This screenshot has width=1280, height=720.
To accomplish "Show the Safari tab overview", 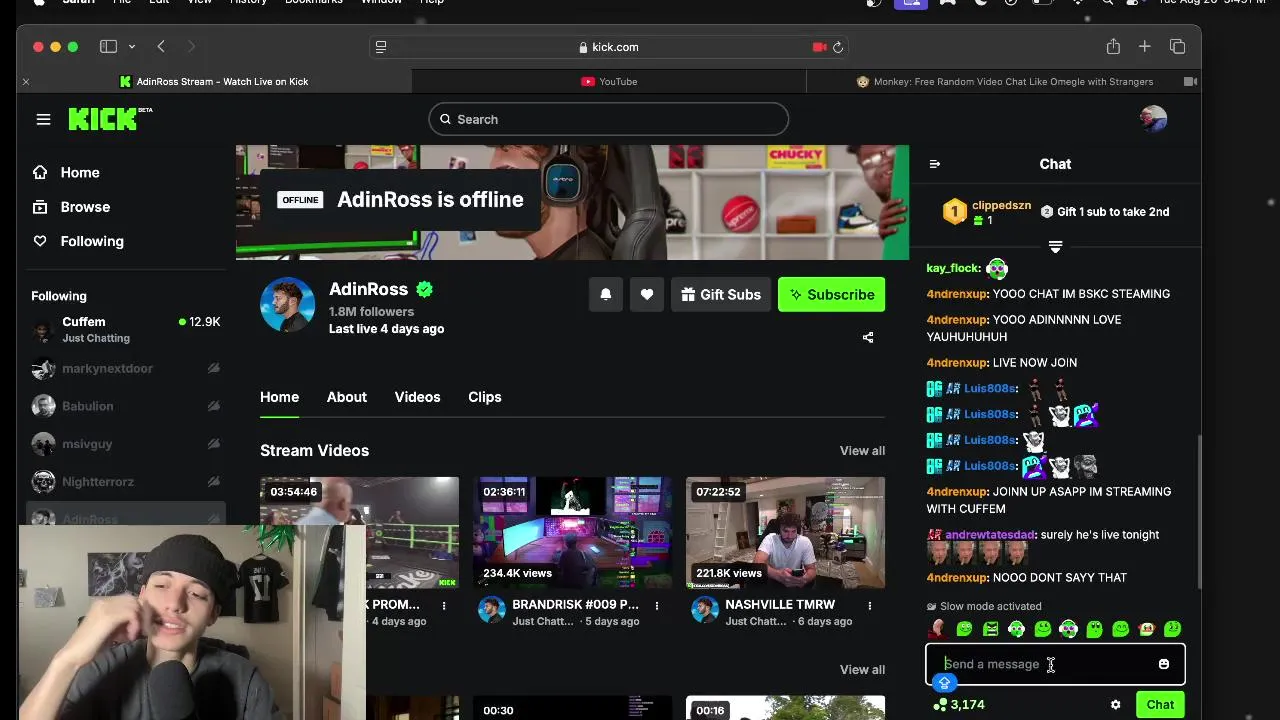I will click(x=1177, y=47).
